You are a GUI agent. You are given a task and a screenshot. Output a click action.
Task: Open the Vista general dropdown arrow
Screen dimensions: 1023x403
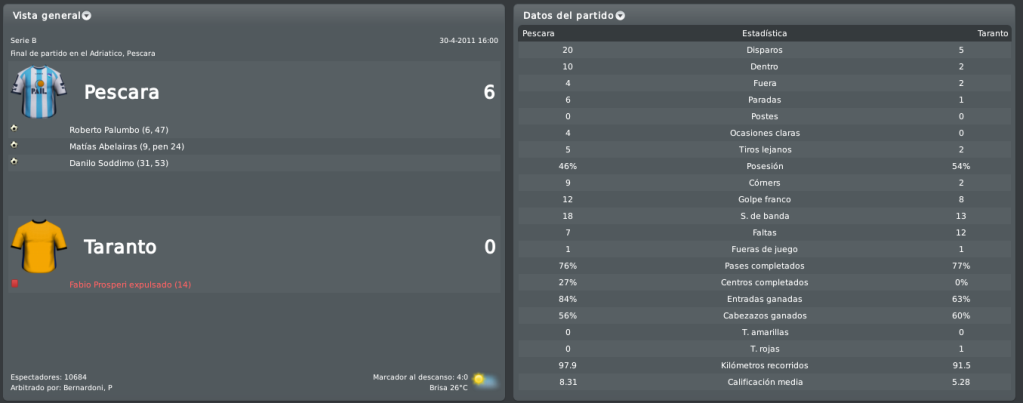tap(86, 16)
